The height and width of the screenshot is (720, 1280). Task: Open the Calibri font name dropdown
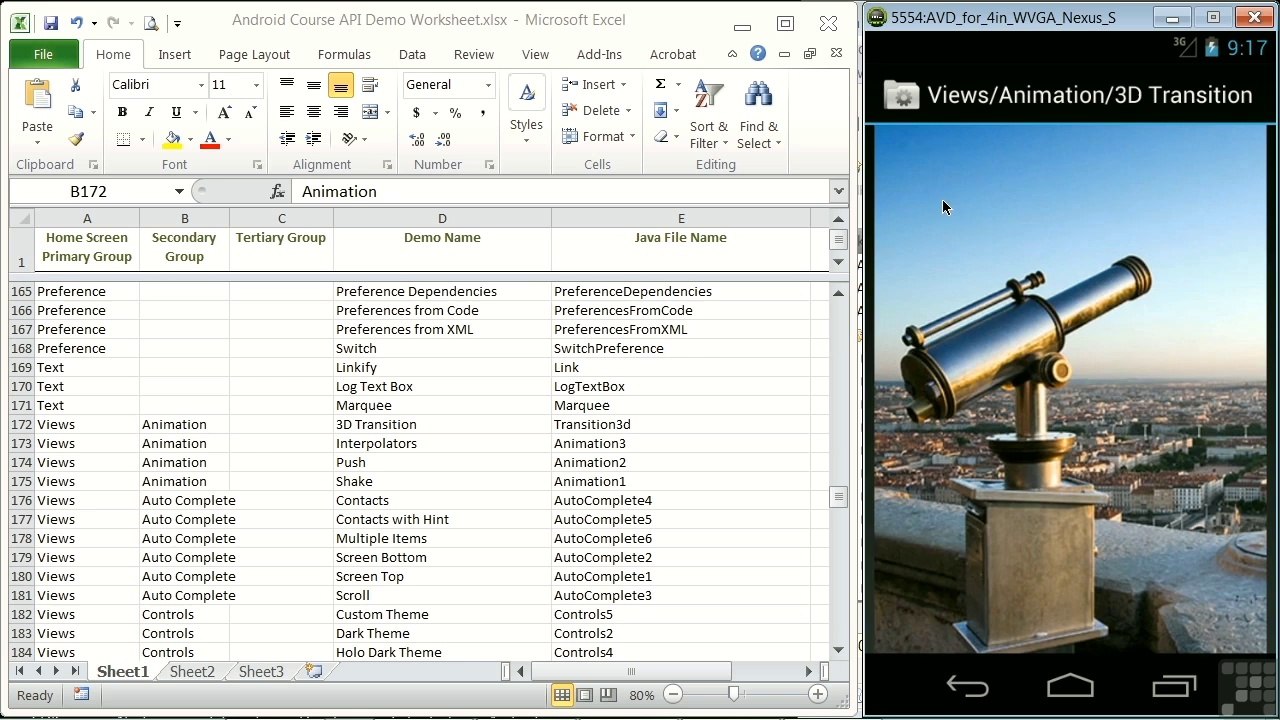pos(200,85)
